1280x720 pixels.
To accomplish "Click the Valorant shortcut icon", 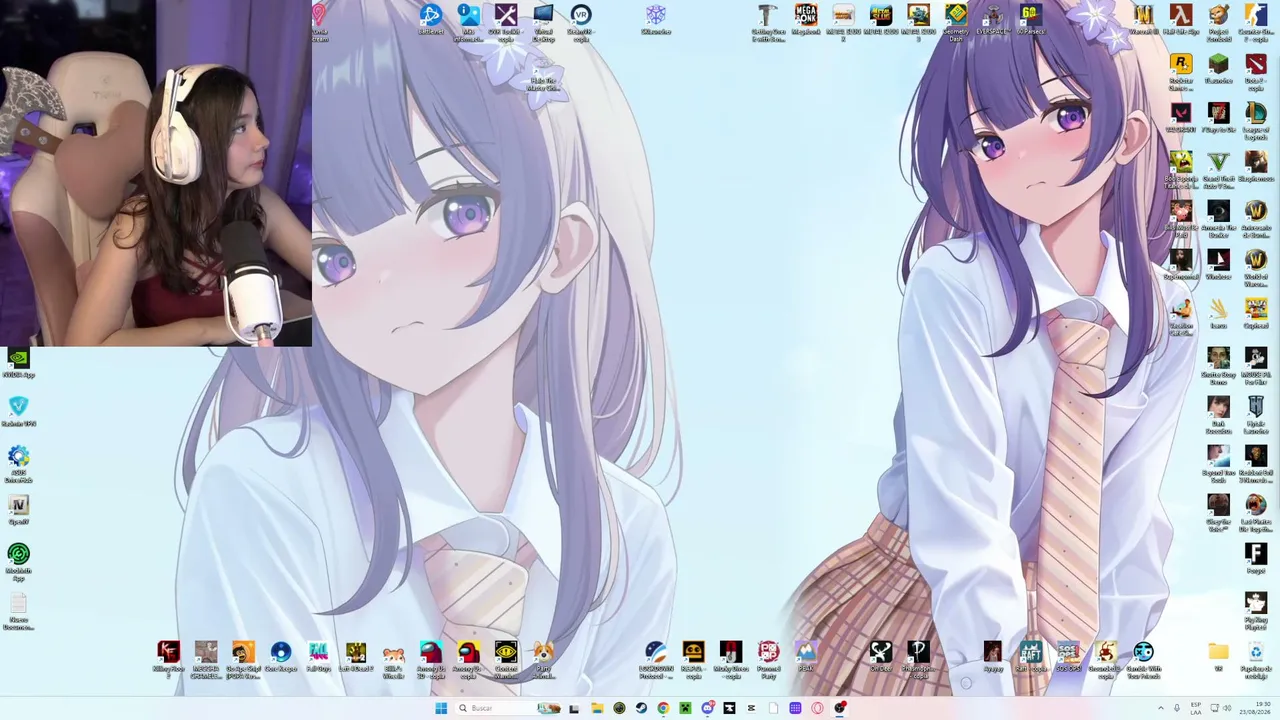I will (x=1181, y=119).
